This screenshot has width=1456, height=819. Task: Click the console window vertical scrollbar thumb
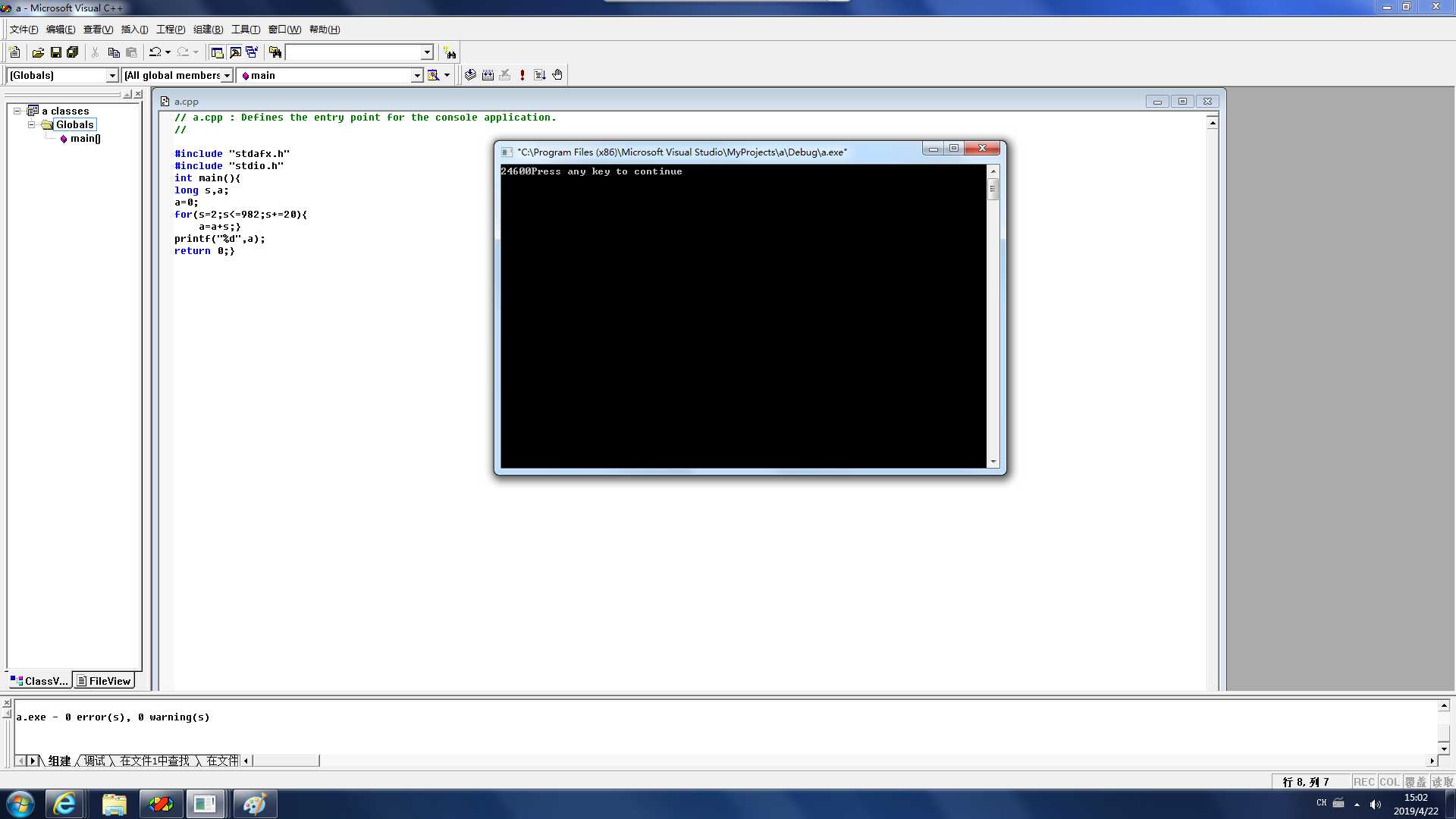(993, 189)
